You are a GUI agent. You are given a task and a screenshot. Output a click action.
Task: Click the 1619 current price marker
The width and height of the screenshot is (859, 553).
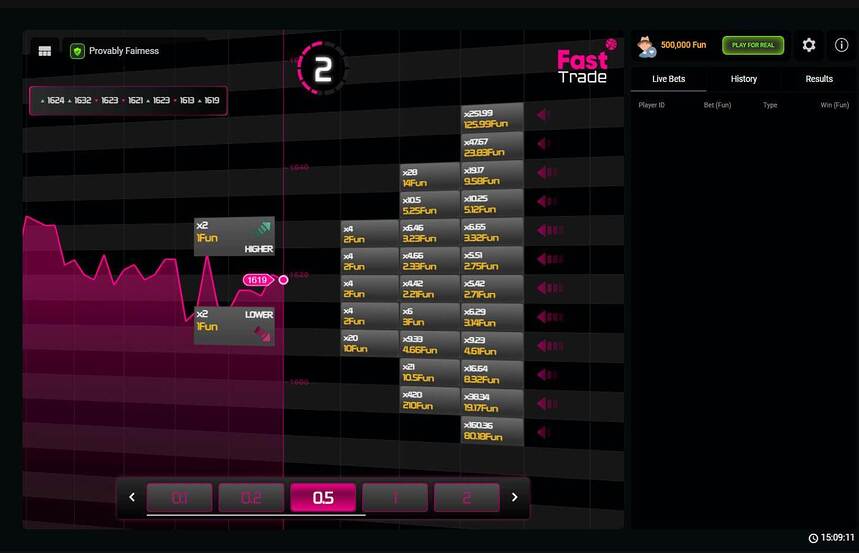(258, 280)
